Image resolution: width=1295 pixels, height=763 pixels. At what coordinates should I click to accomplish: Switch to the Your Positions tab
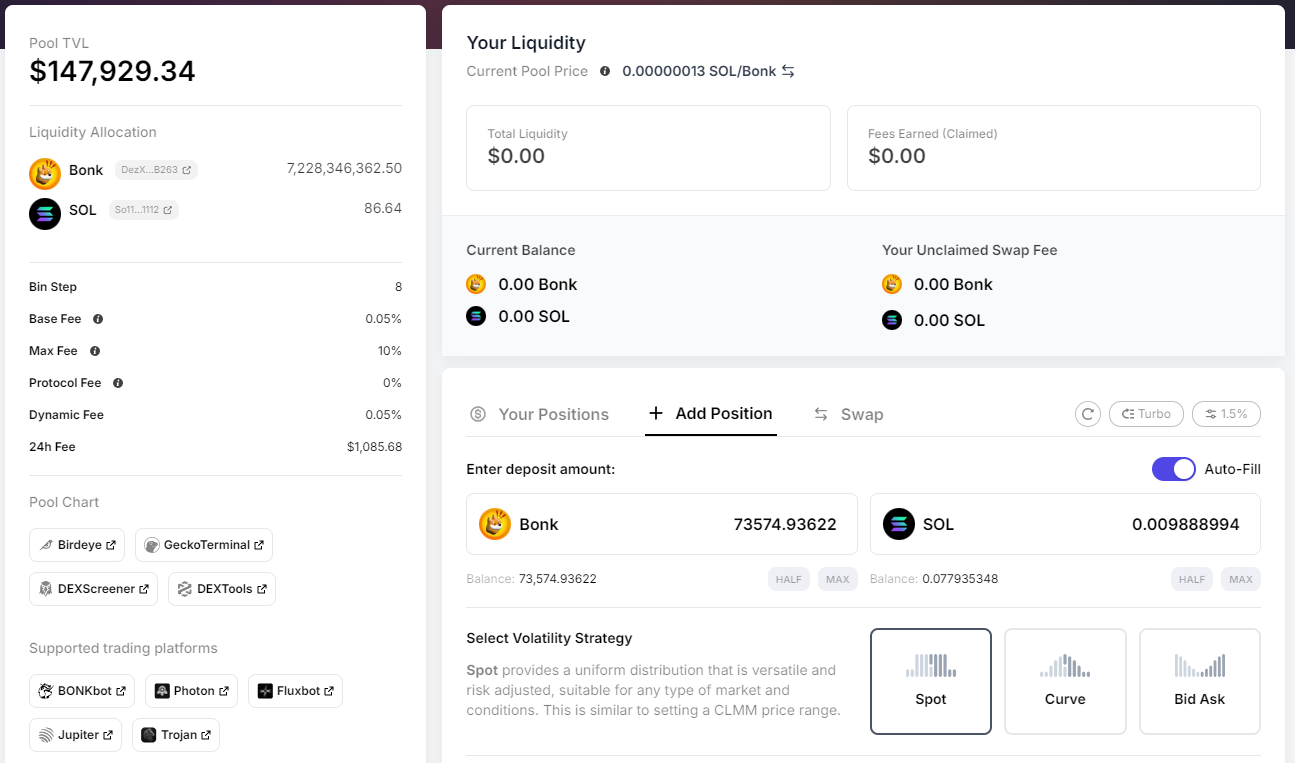540,414
